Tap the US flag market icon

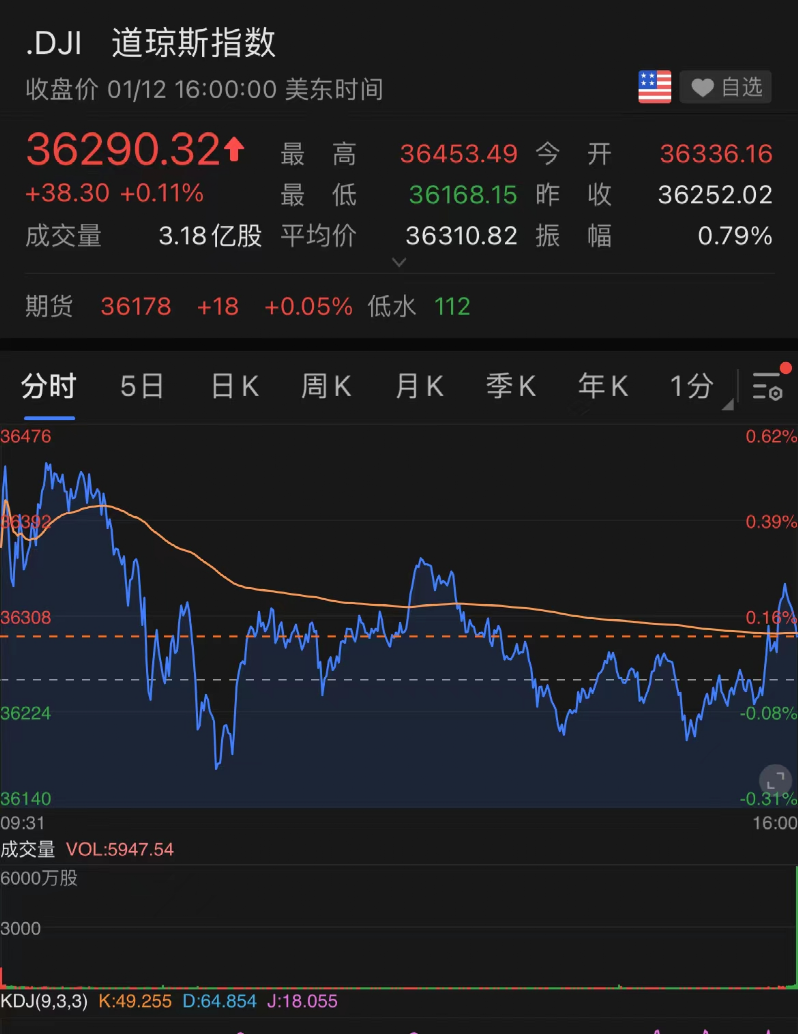coord(654,87)
